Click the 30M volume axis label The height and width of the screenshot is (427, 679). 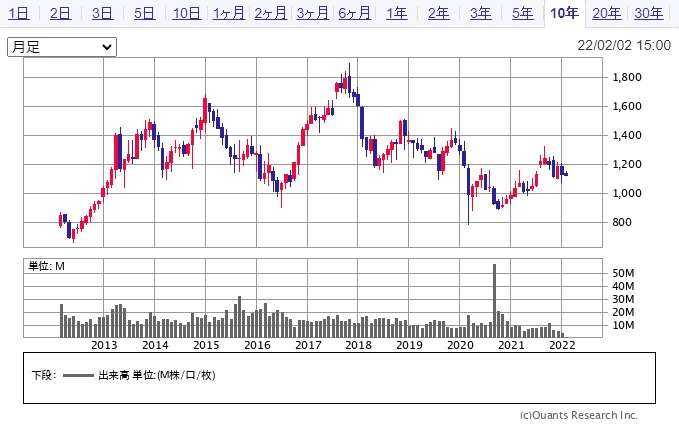coord(623,299)
